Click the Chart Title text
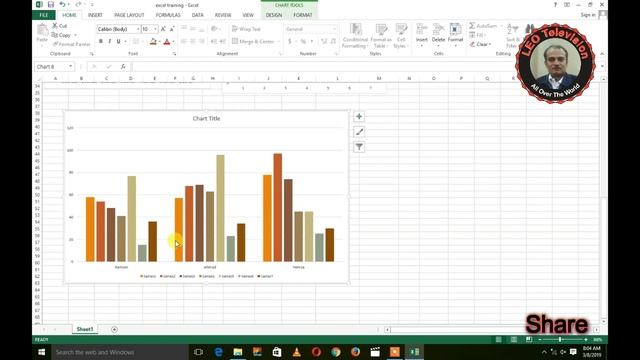Viewport: 640px width, 360px height. click(206, 118)
